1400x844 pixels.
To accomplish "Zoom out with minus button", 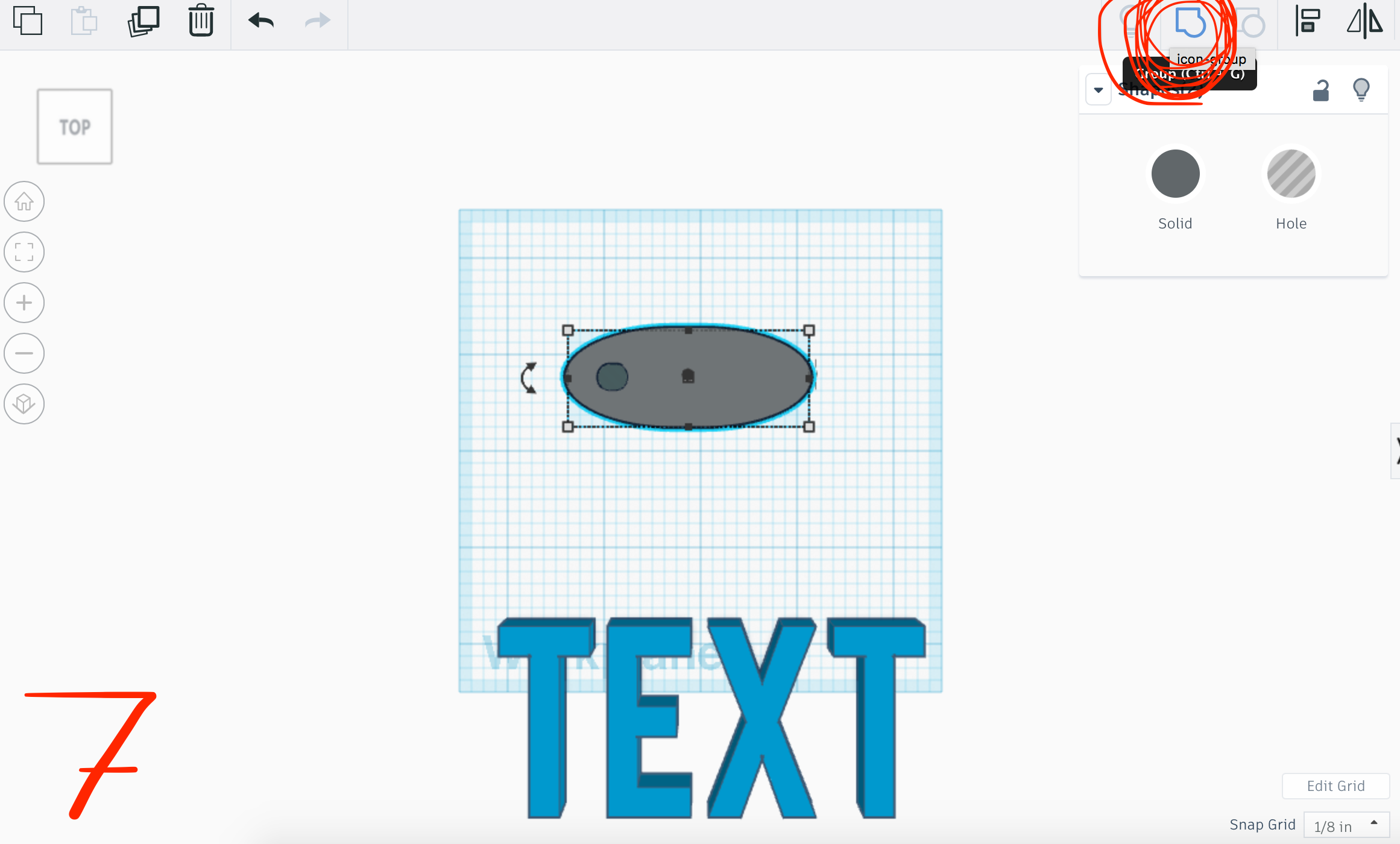I will [x=24, y=353].
